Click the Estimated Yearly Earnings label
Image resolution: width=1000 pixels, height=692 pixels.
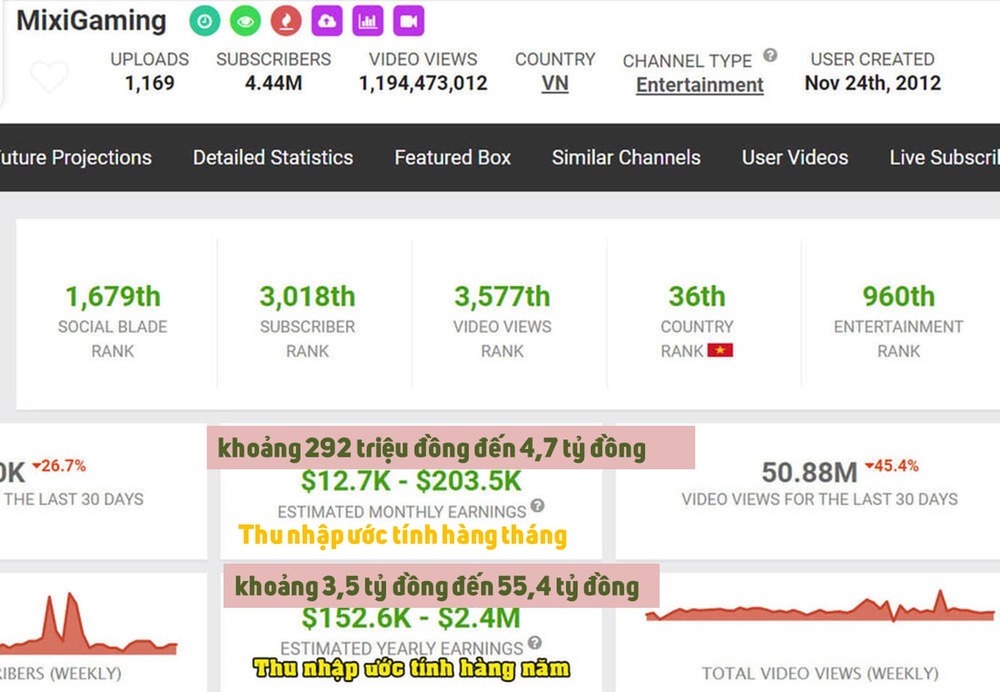402,649
